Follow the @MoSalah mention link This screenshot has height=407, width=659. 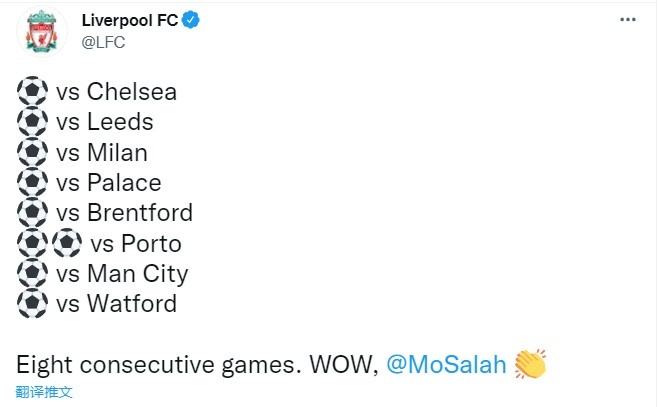pos(446,364)
